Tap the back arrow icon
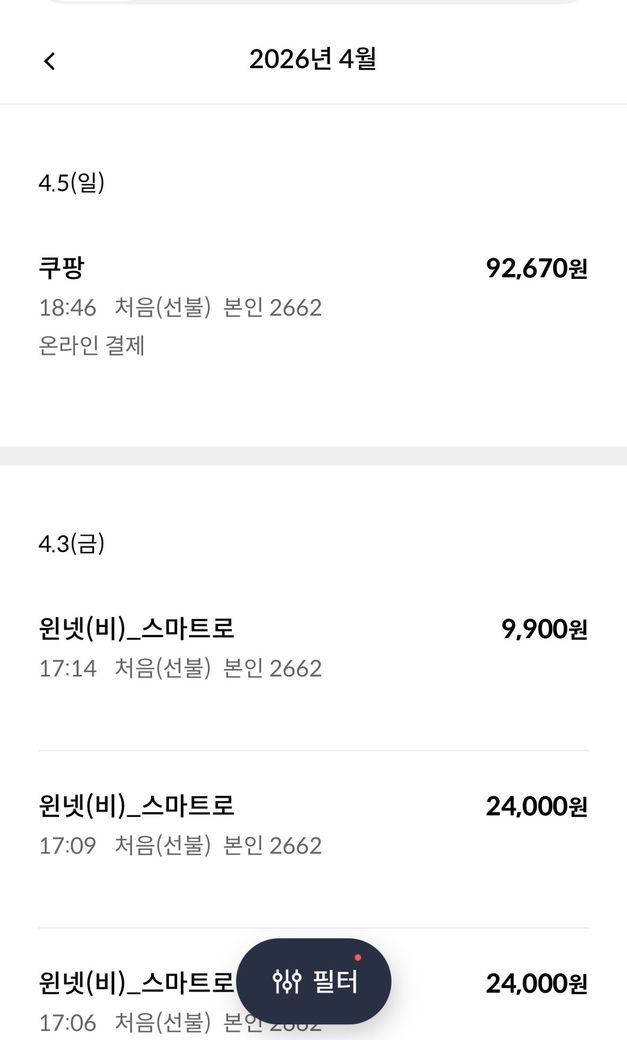This screenshot has height=1040, width=627. (x=50, y=61)
